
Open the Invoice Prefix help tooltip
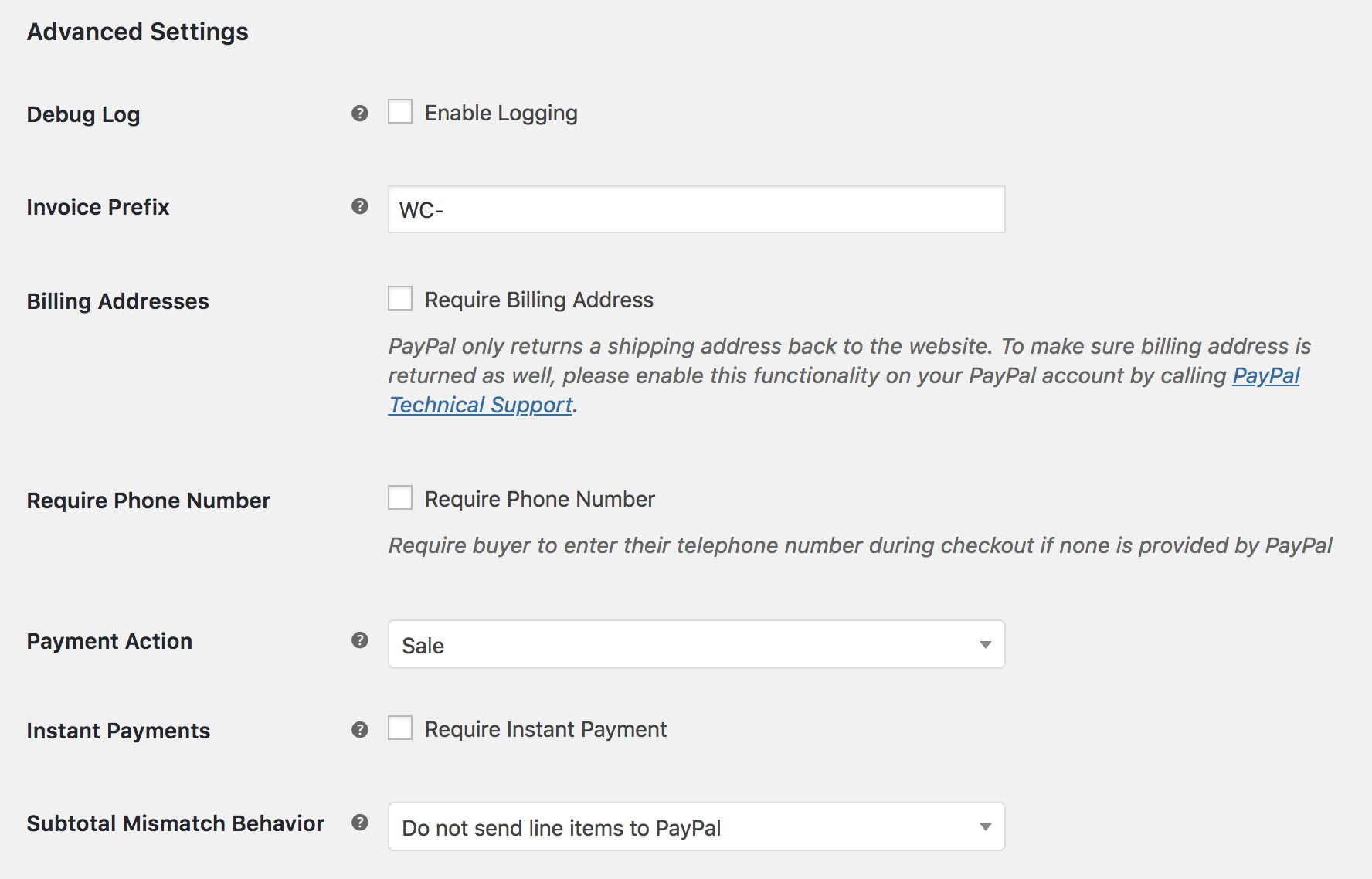click(358, 206)
